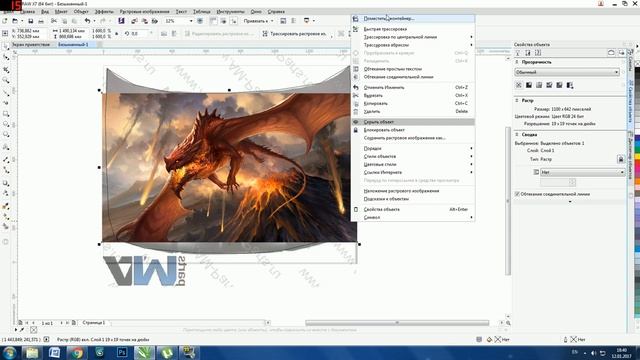The image size is (640, 360).
Task: Select the Rectangle tool in the toolbox
Action: coord(6,114)
